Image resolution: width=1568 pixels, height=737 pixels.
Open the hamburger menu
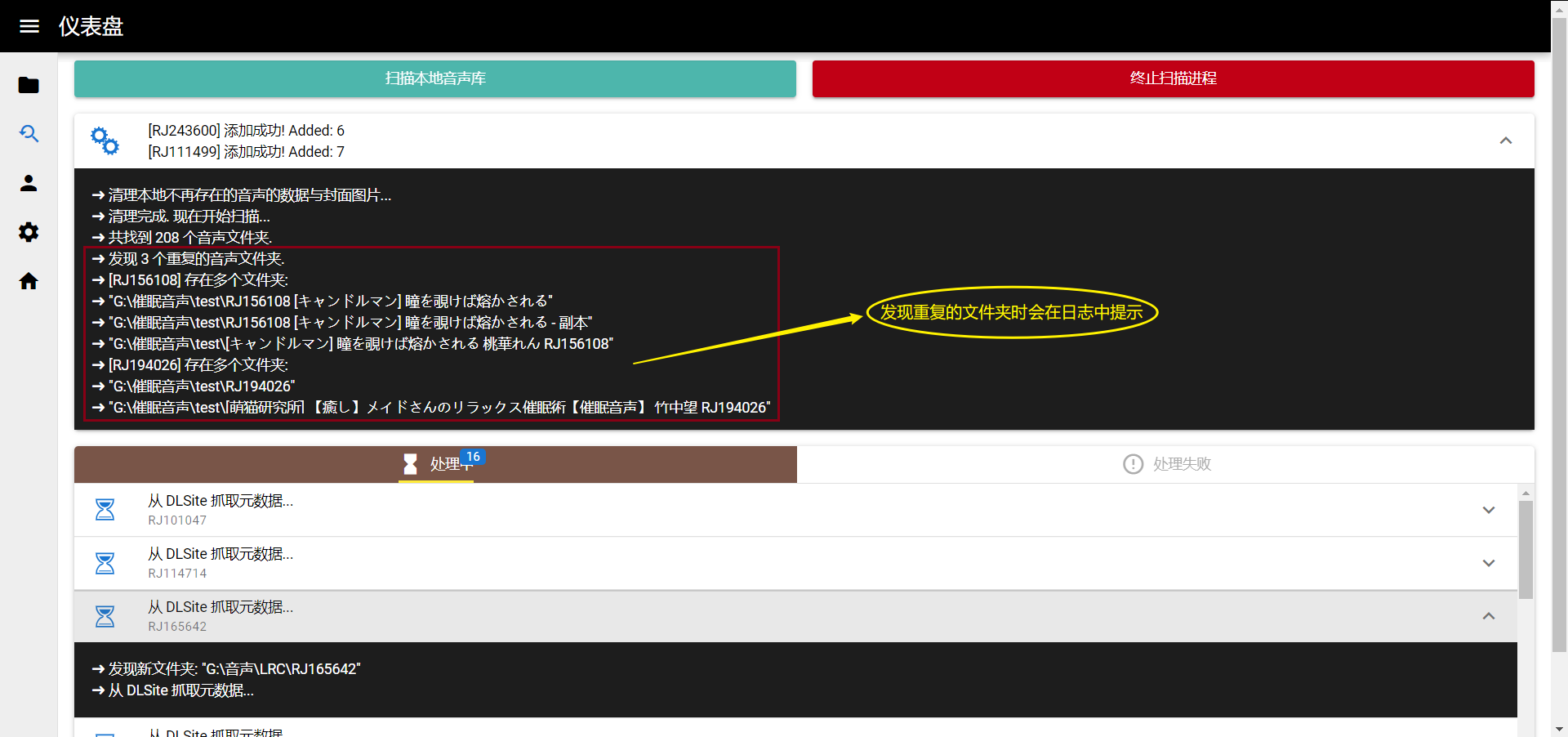(x=29, y=26)
